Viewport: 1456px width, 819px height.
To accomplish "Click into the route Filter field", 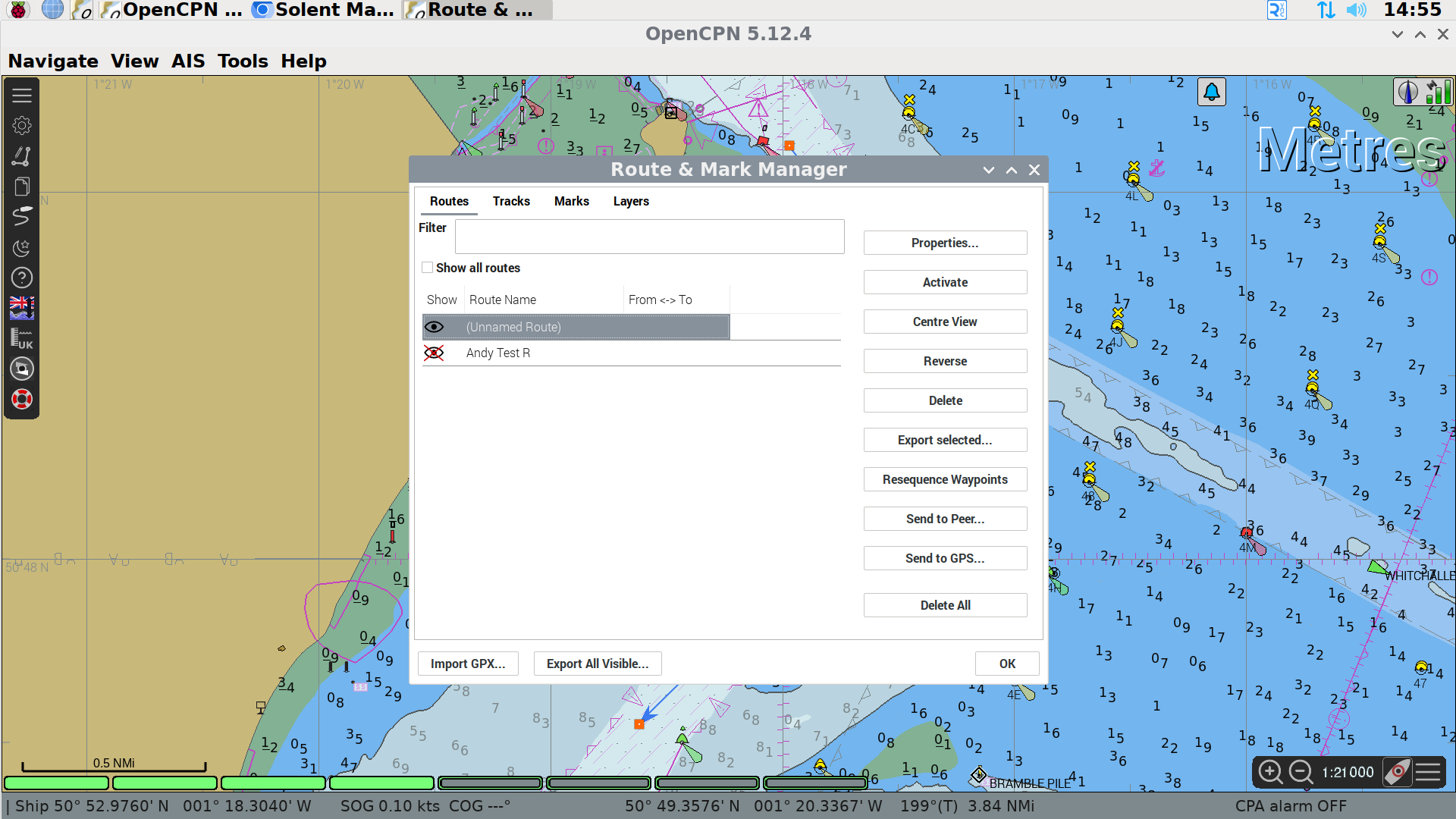I will pos(649,237).
